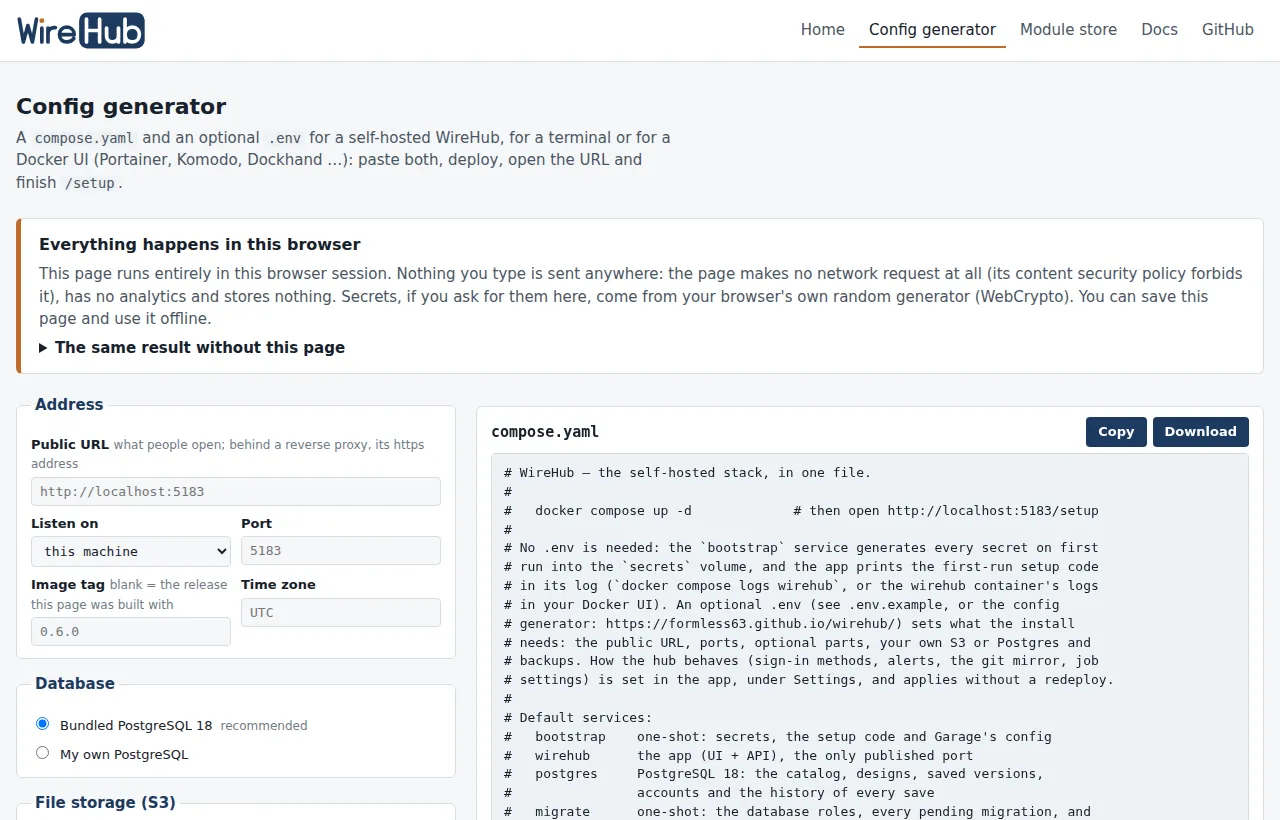Copy the compose.yaml contents

pyautogui.click(x=1116, y=432)
